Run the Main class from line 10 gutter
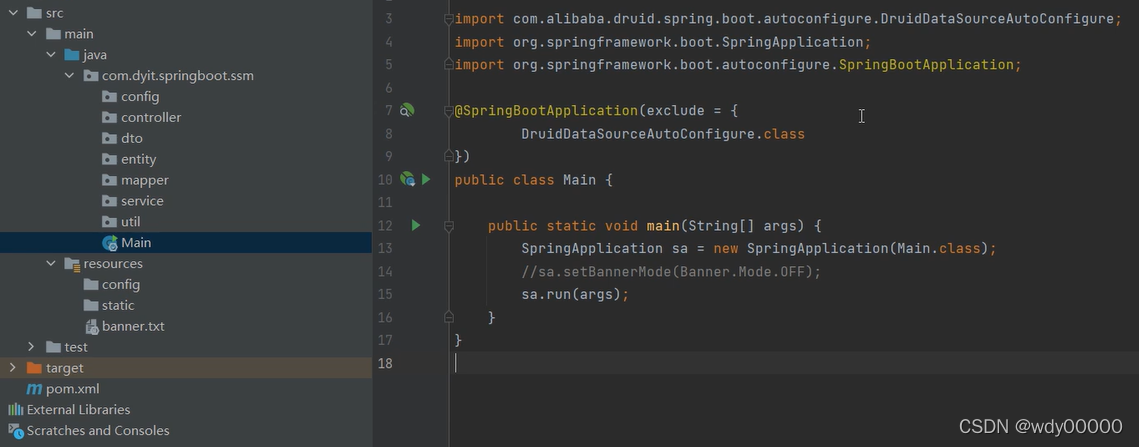 pos(426,180)
